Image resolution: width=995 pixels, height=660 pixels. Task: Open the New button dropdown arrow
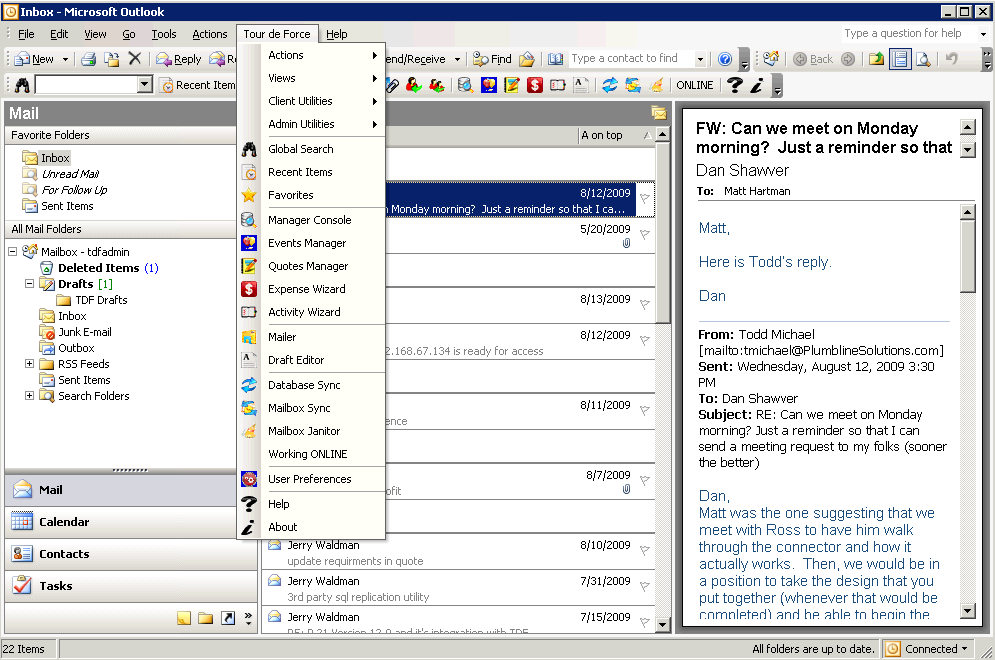tap(65, 59)
